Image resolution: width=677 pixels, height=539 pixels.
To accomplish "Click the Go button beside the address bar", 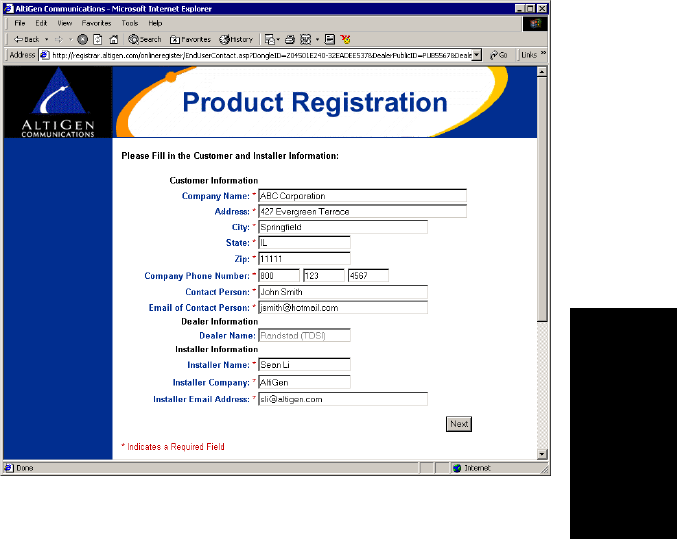I will 499,55.
